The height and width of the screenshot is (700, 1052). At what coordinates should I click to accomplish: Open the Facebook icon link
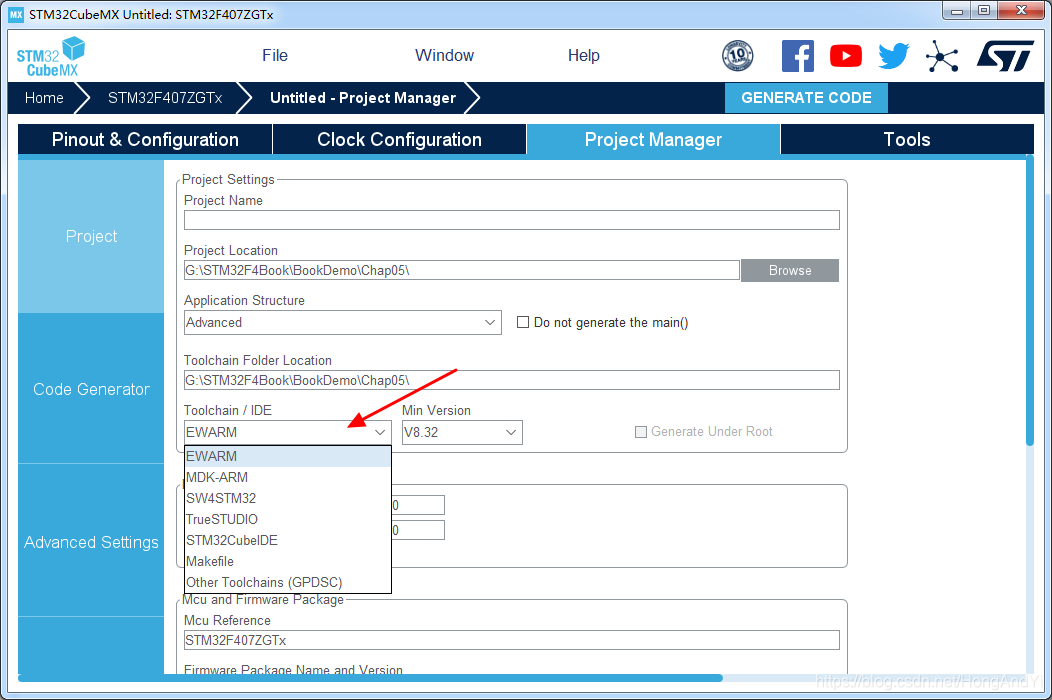coord(798,56)
